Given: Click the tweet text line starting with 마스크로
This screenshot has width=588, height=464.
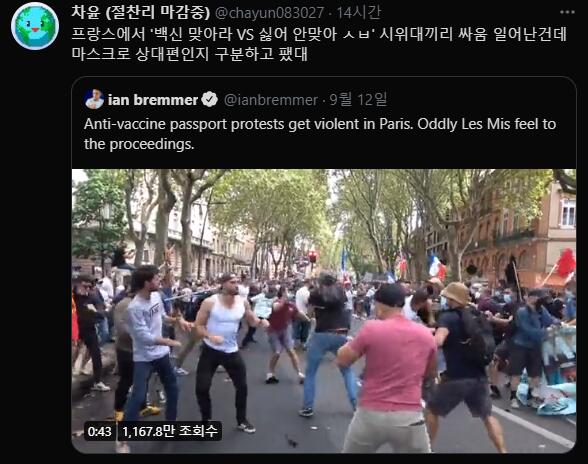Looking at the screenshot, I should [190, 54].
